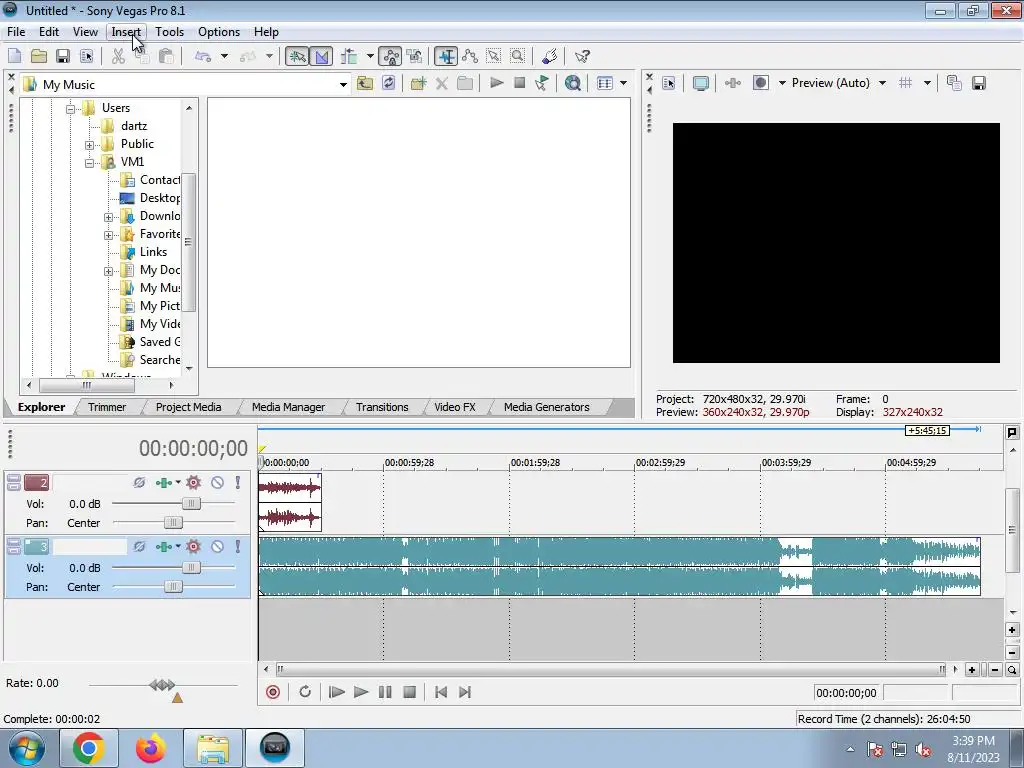Solo track 3
Image resolution: width=1024 pixels, height=768 pixels.
[238, 547]
